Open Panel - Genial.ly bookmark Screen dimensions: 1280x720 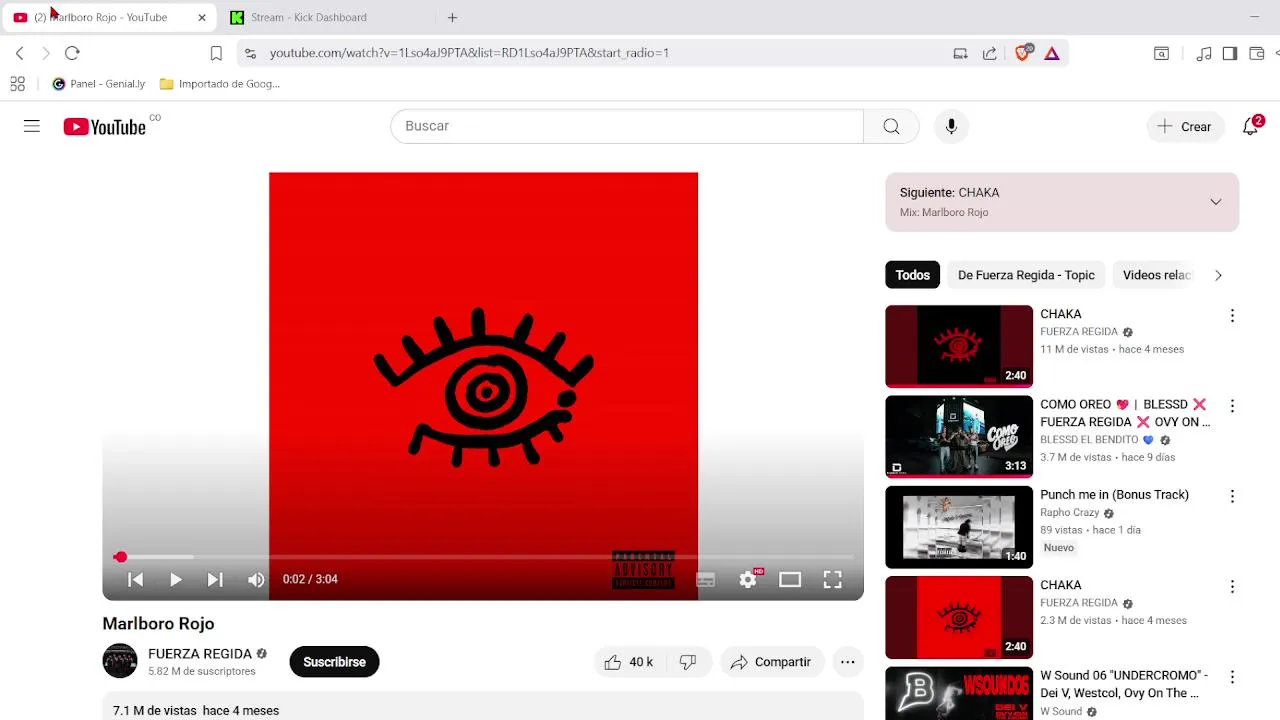[98, 84]
